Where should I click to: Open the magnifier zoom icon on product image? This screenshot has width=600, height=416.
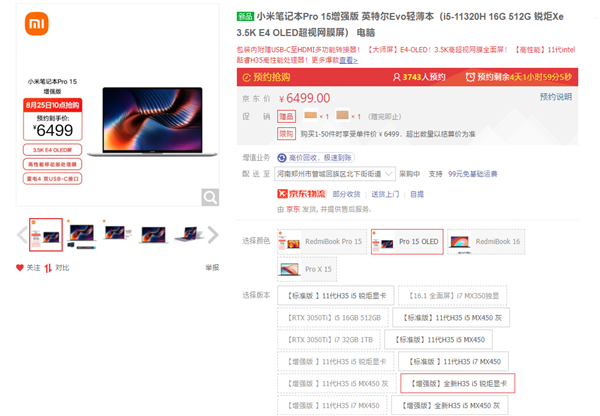210,197
